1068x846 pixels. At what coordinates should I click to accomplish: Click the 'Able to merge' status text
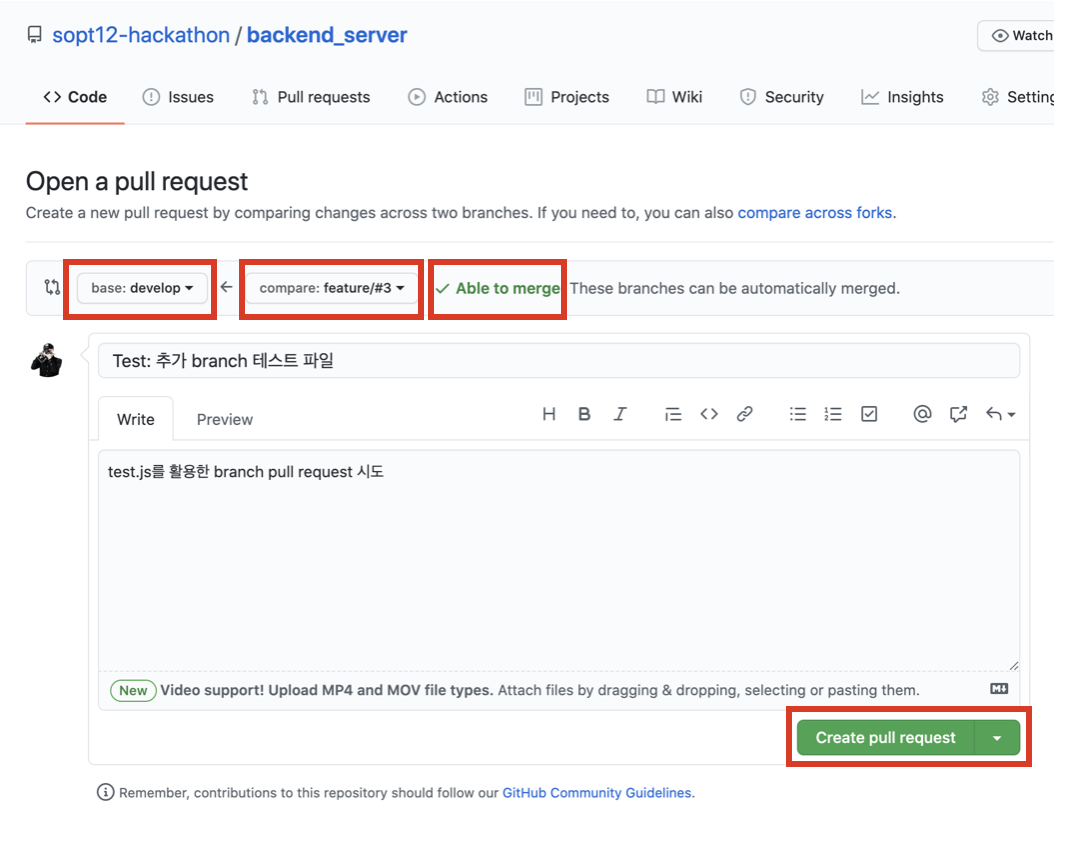coord(507,288)
